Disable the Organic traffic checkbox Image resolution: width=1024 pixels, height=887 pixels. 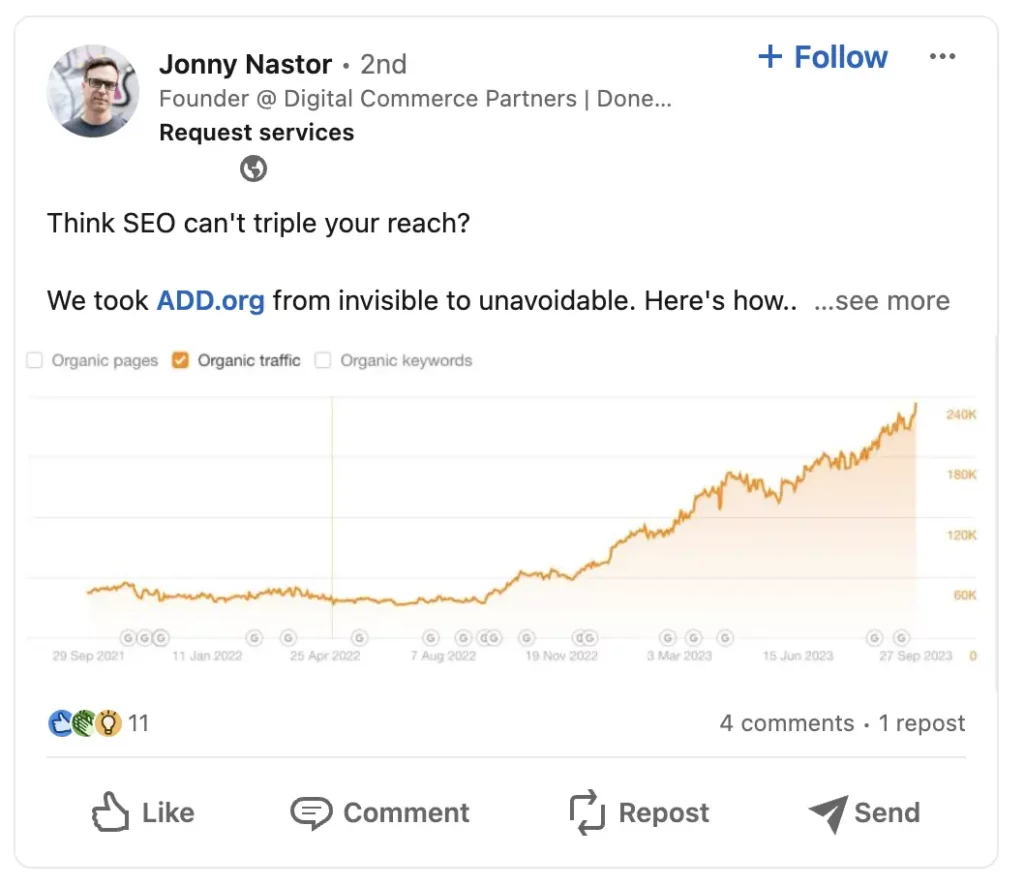pyautogui.click(x=182, y=360)
